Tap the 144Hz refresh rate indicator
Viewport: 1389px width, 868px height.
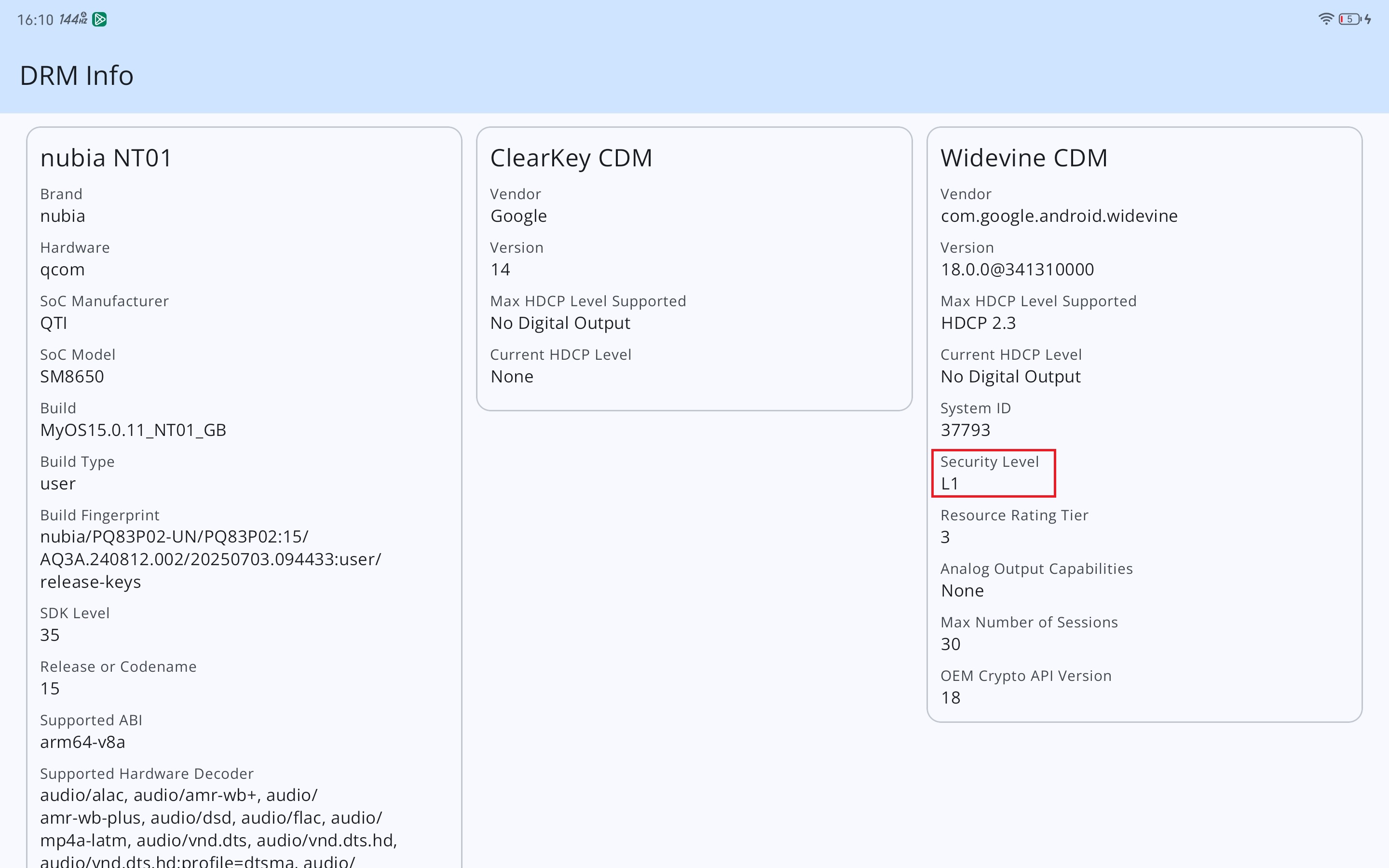pos(73,19)
